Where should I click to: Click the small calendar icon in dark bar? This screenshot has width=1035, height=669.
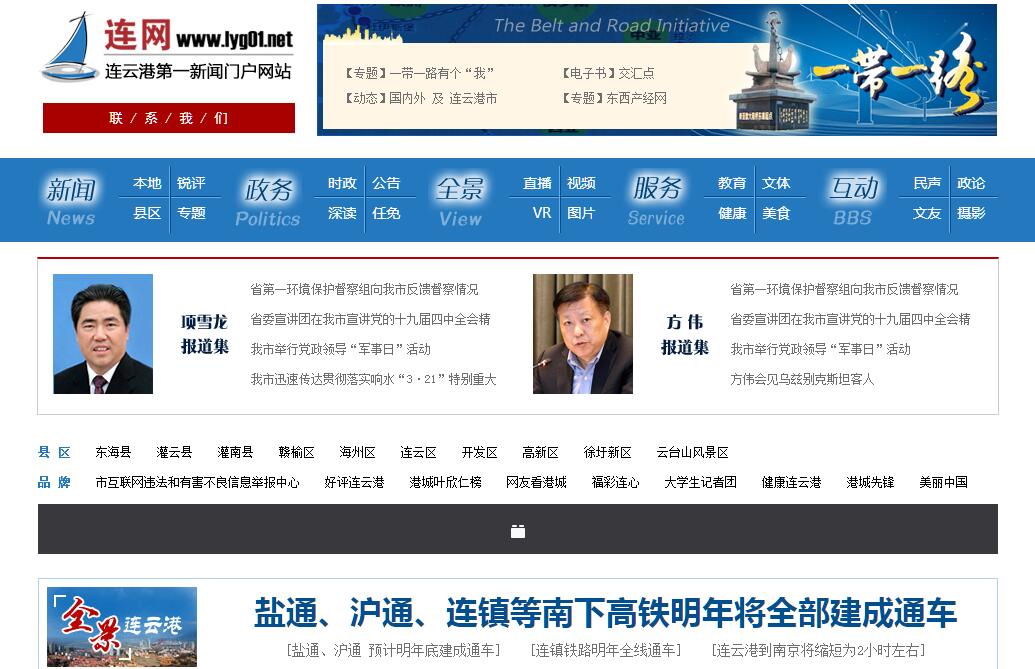pos(518,531)
